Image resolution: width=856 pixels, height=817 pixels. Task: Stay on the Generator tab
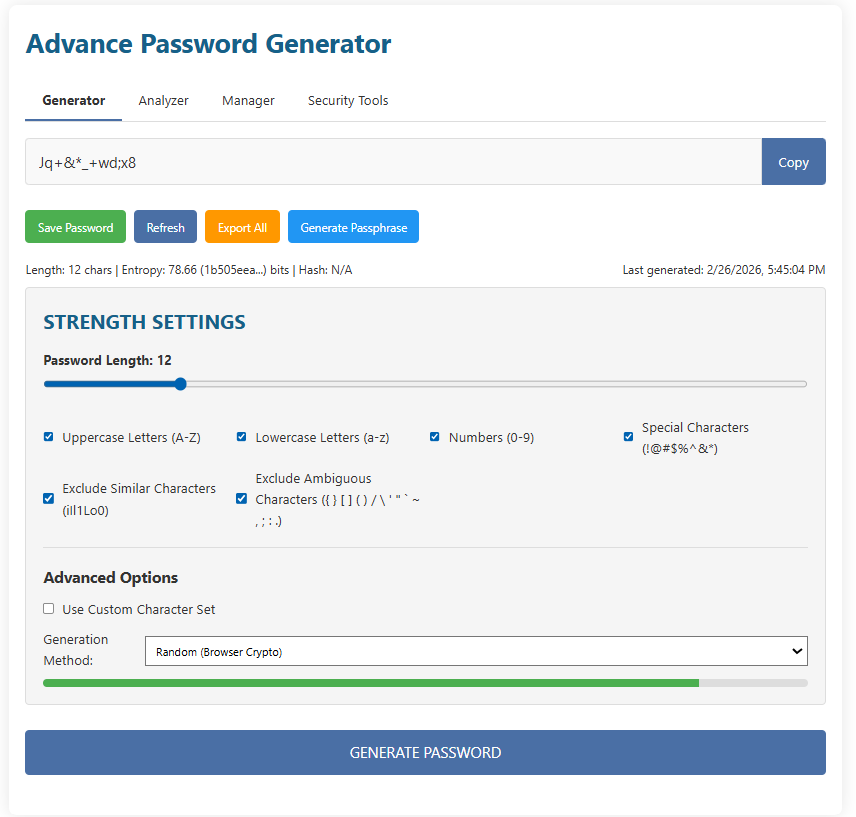click(x=73, y=100)
